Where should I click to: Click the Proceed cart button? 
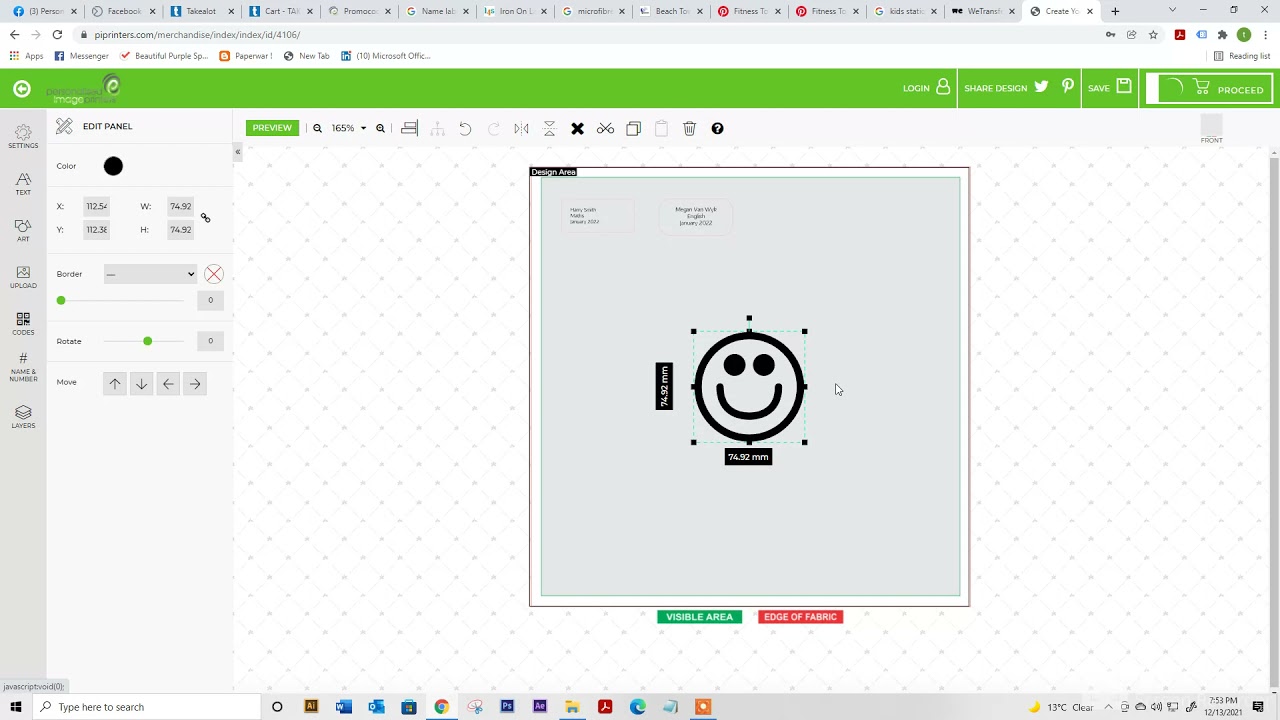point(1209,89)
